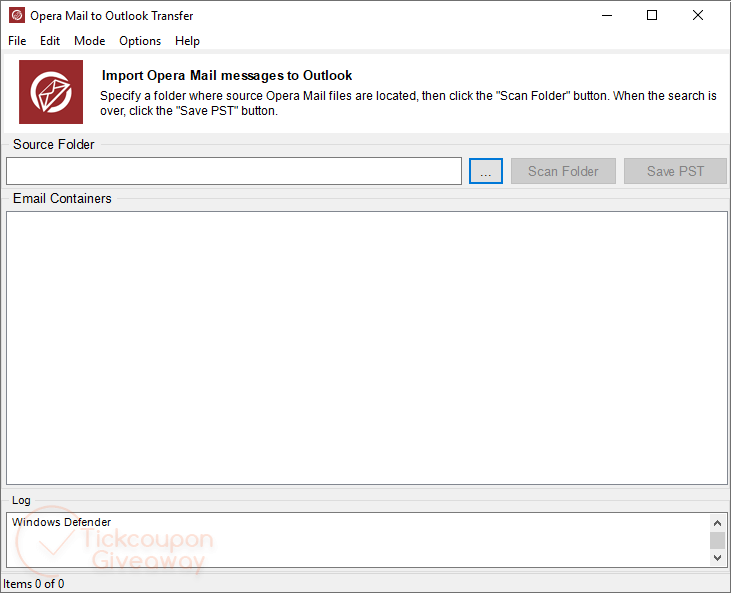The height and width of the screenshot is (593, 731).
Task: Close the Opera Mail to Outlook Transfer window
Action: tap(698, 15)
